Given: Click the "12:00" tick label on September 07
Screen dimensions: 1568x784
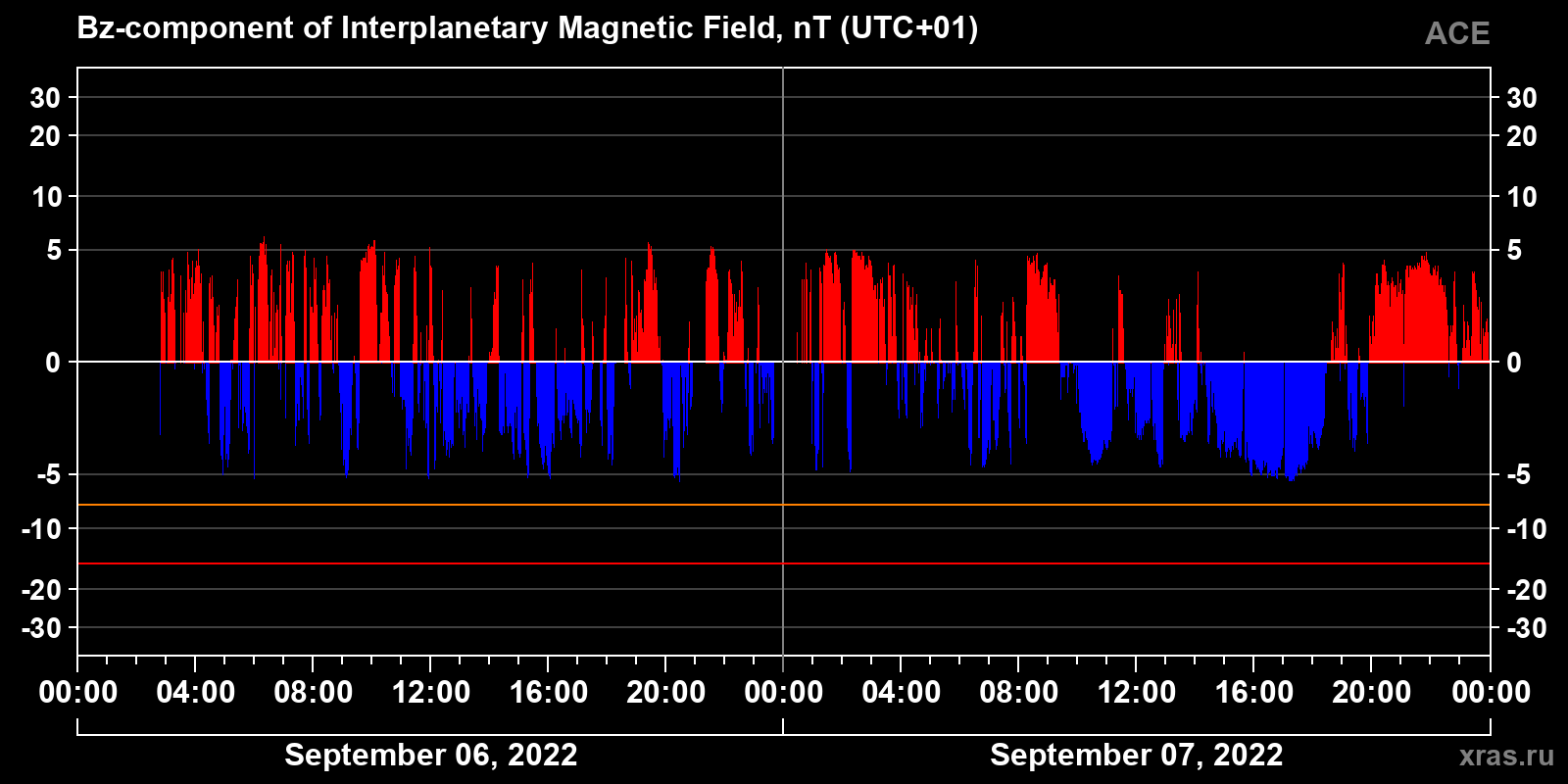Looking at the screenshot, I should click(1137, 692).
